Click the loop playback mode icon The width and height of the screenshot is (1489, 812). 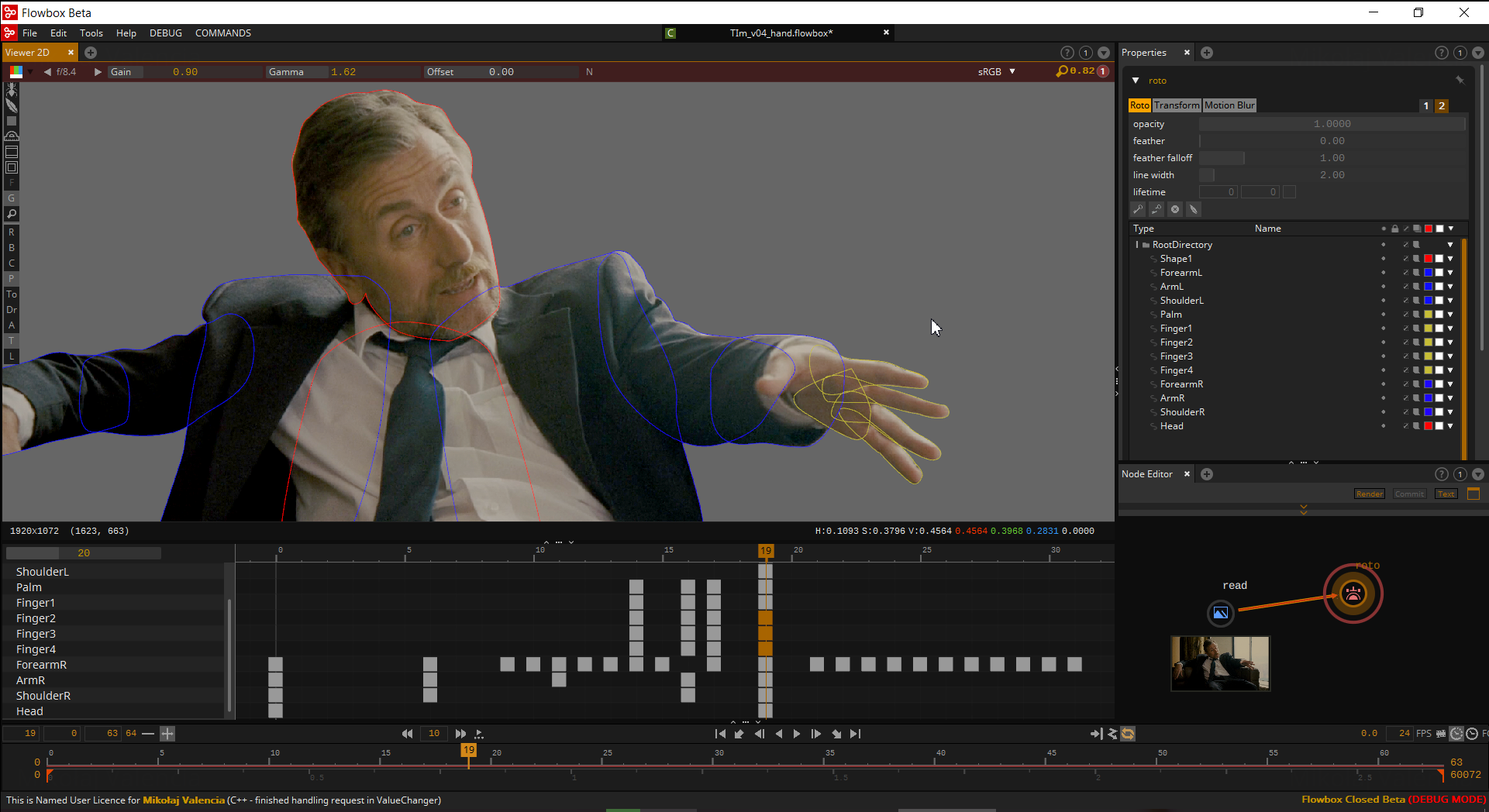(1128, 734)
